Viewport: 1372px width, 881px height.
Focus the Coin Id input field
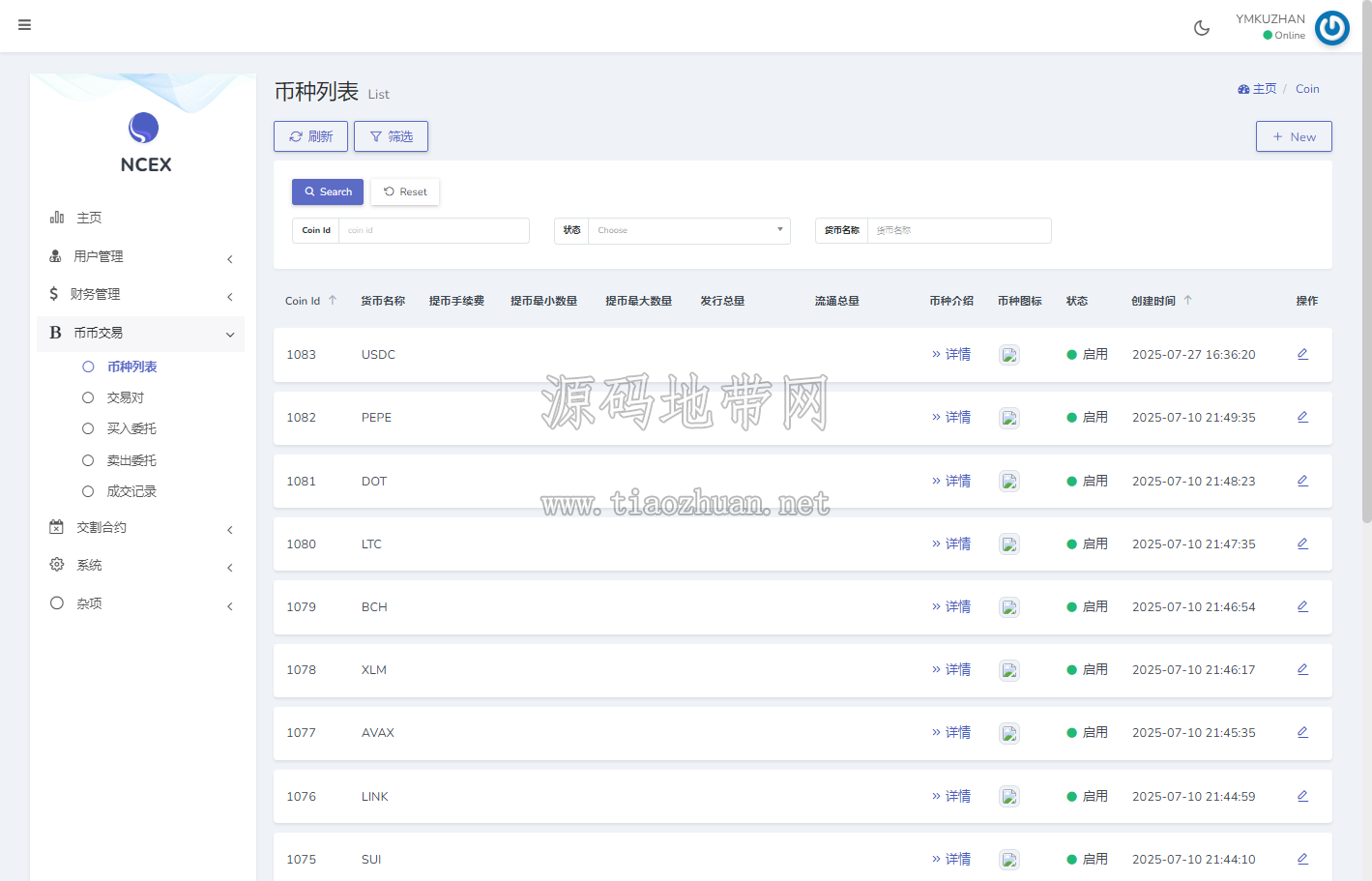click(434, 230)
